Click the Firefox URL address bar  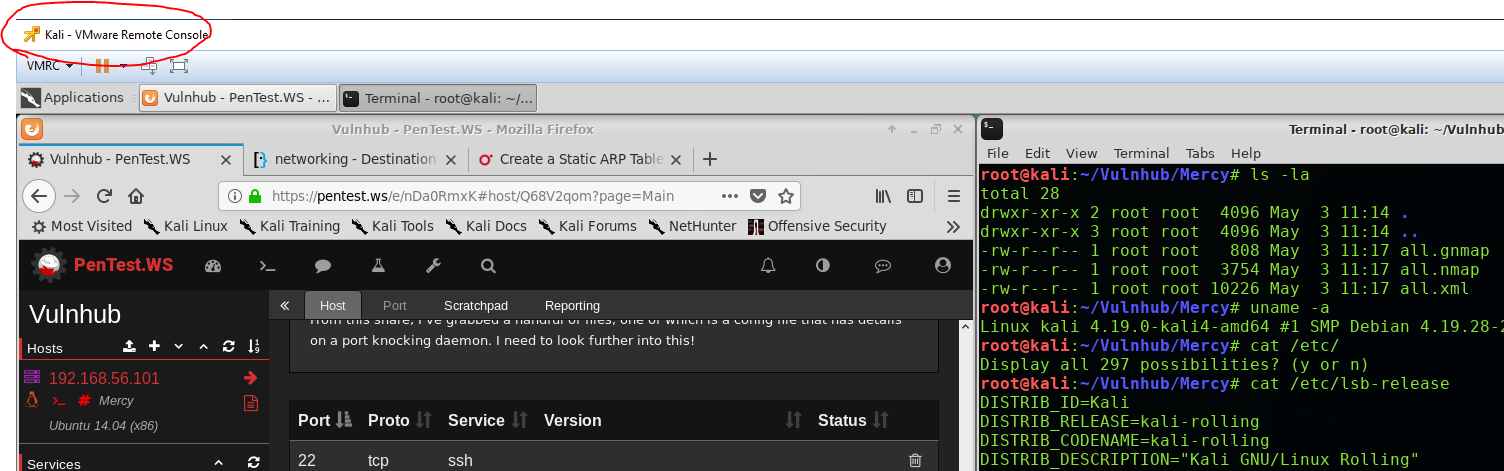point(480,195)
